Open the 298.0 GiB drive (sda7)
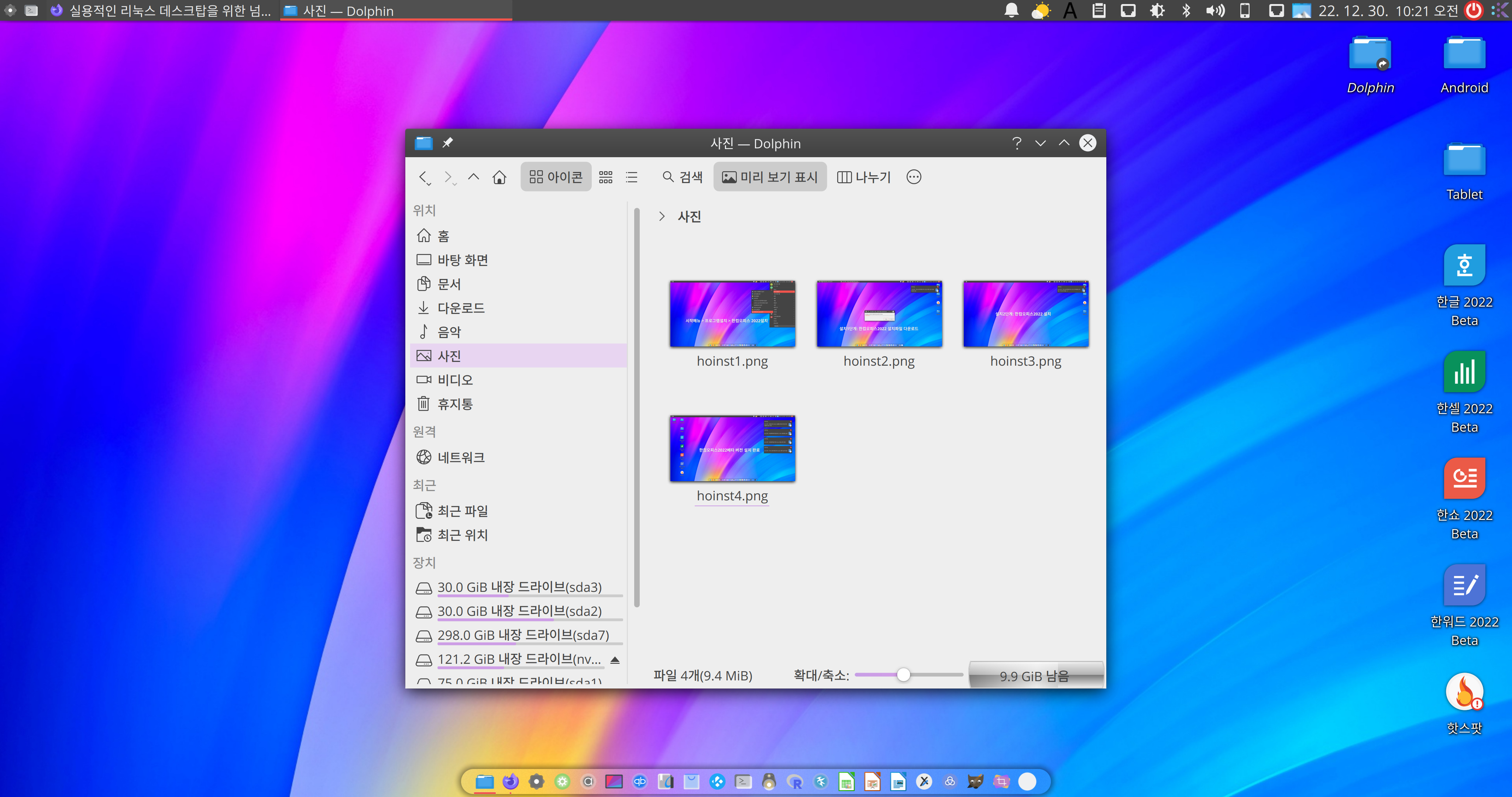1512x797 pixels. click(x=518, y=636)
